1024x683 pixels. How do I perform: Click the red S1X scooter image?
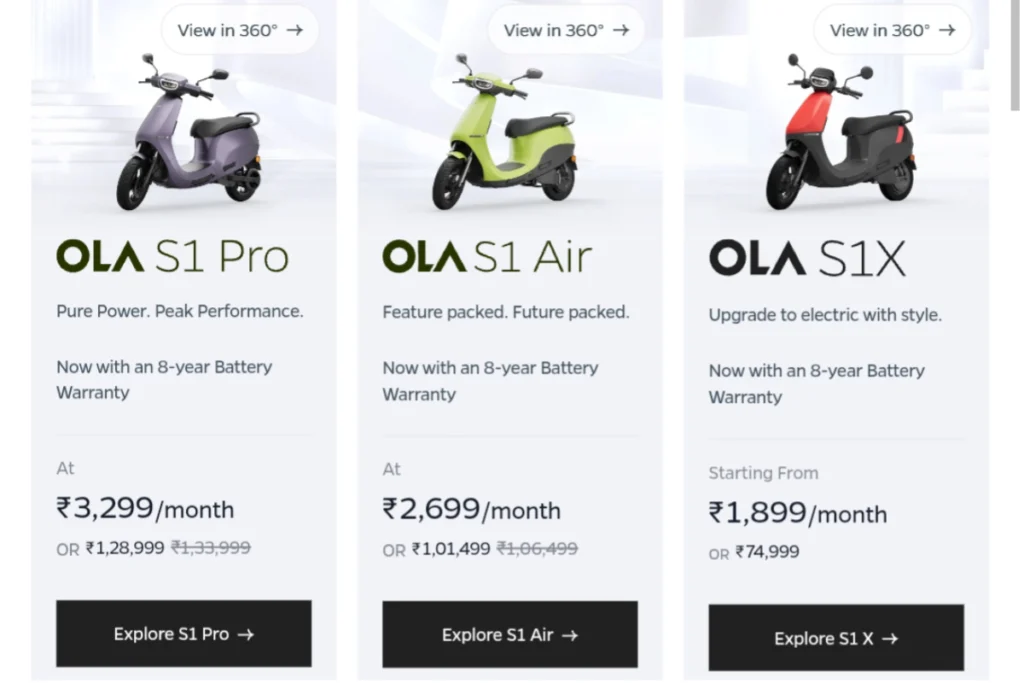pos(840,132)
